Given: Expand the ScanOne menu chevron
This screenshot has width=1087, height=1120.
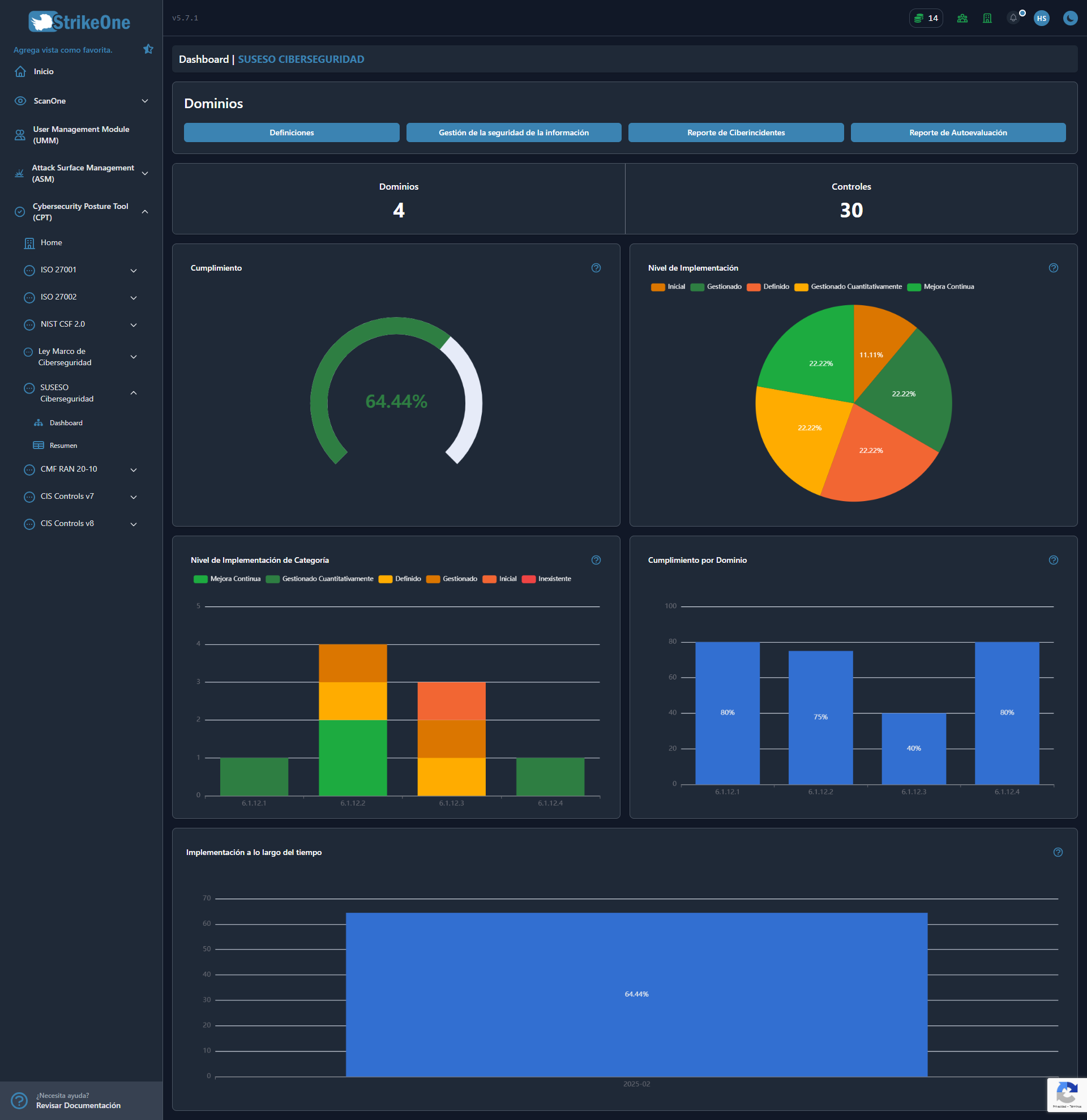Looking at the screenshot, I should tap(145, 101).
